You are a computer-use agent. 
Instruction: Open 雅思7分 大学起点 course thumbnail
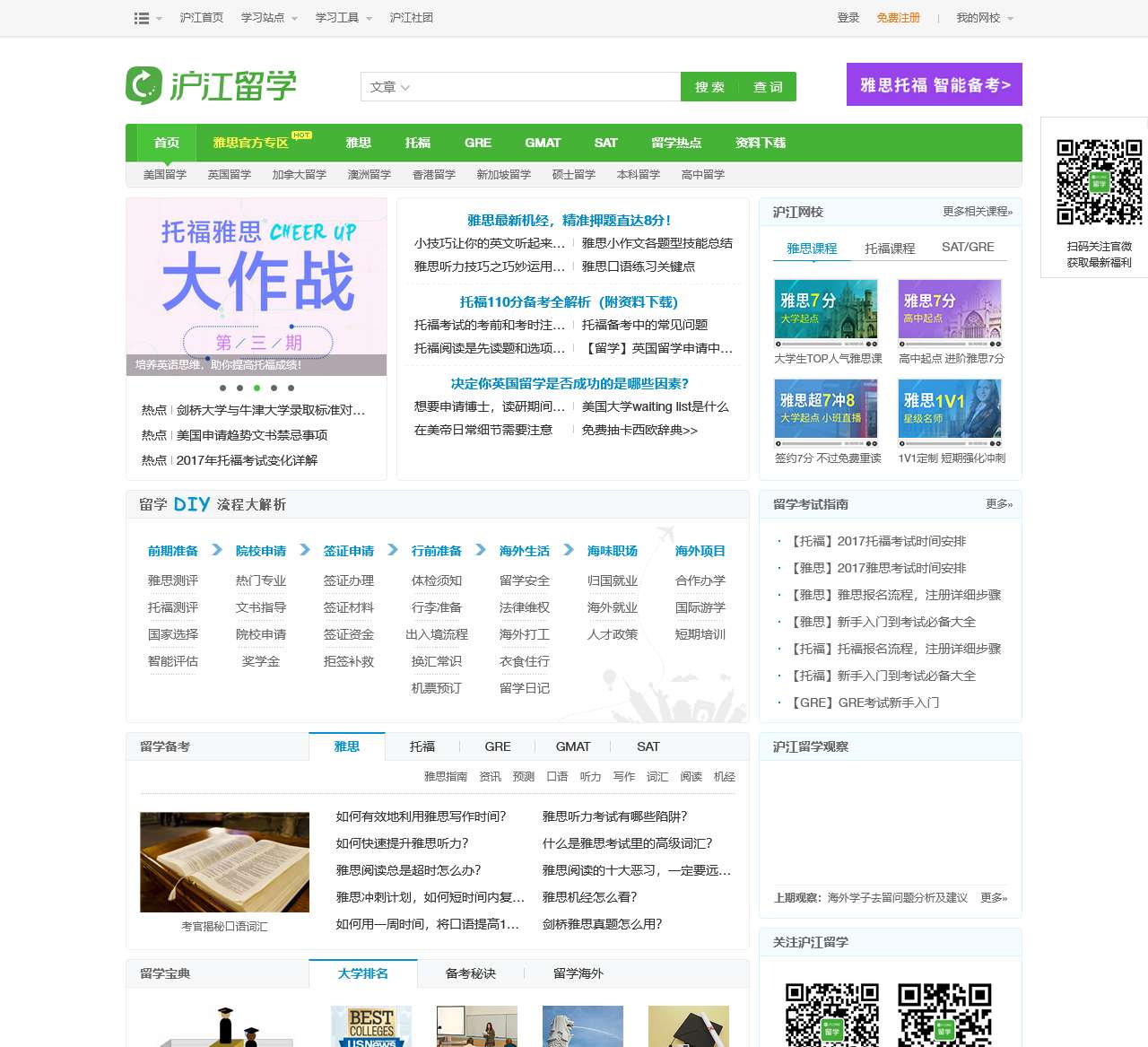826,313
